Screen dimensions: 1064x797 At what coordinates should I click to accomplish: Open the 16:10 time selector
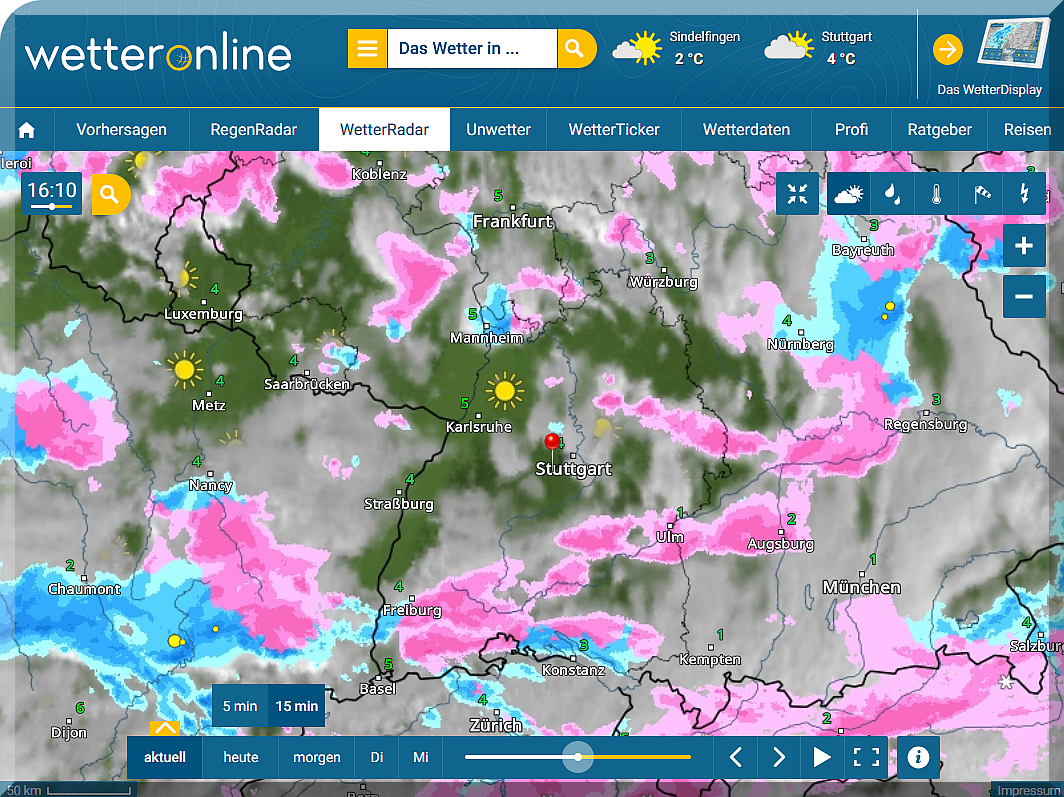click(x=52, y=194)
